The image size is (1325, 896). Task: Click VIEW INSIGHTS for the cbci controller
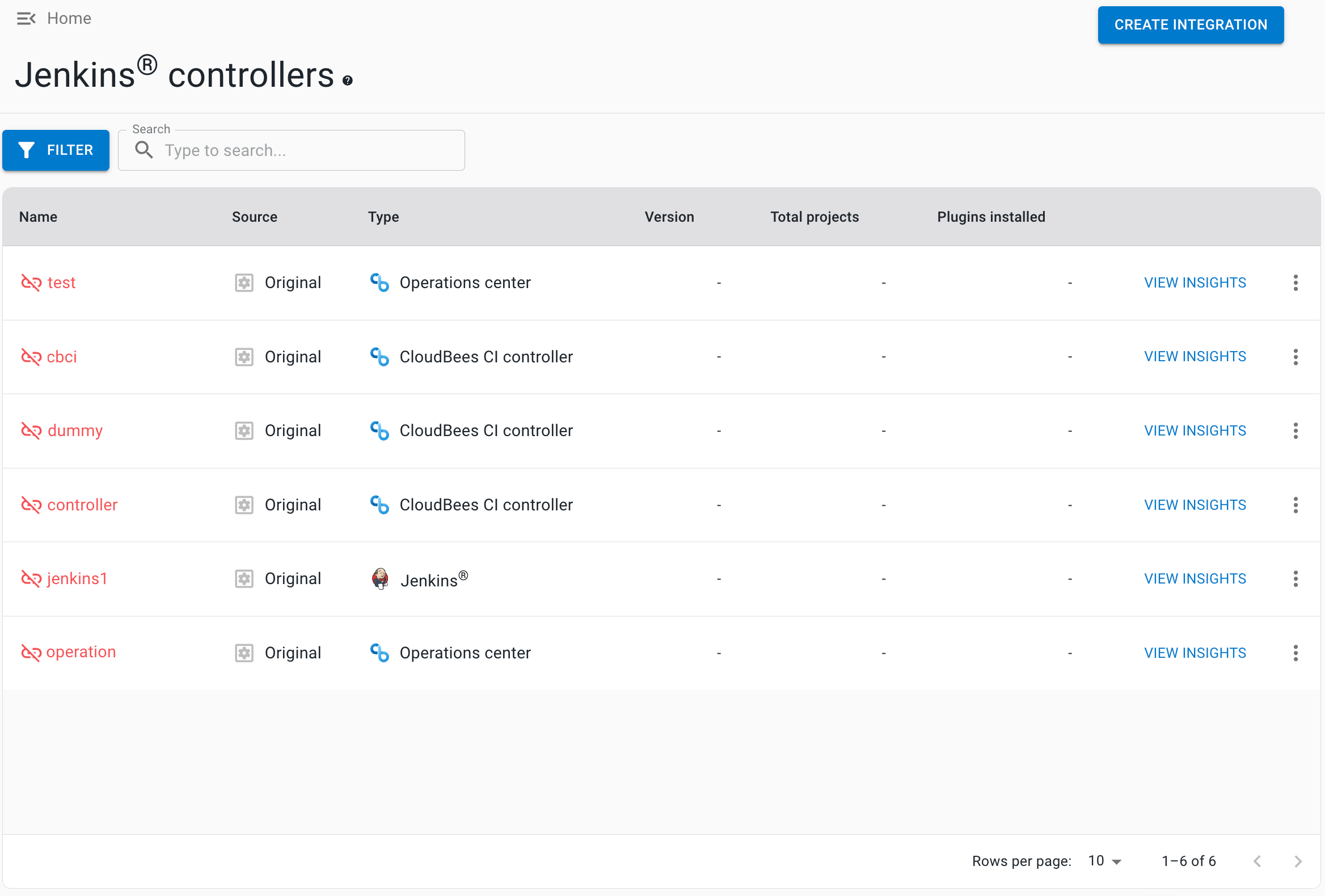pos(1195,356)
